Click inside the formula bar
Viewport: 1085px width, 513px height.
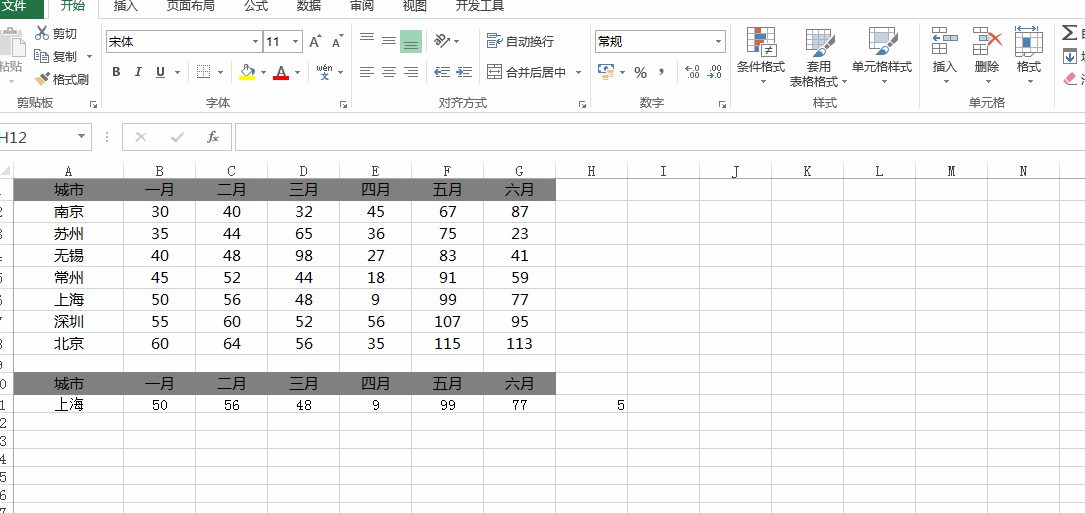coord(660,137)
